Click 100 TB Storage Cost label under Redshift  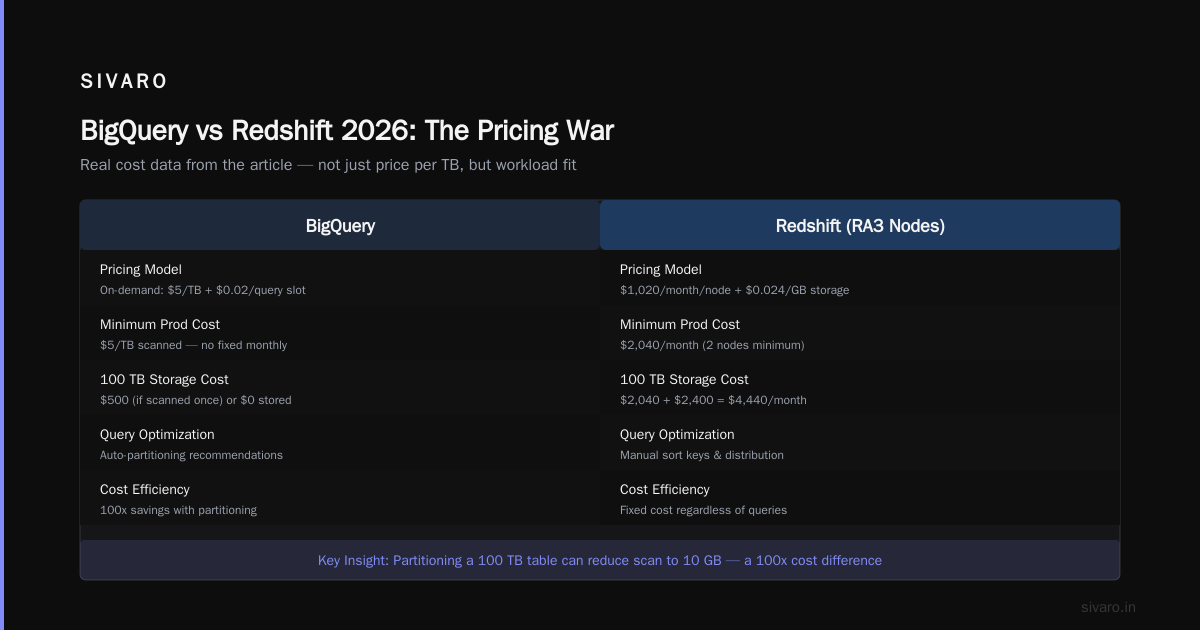684,380
